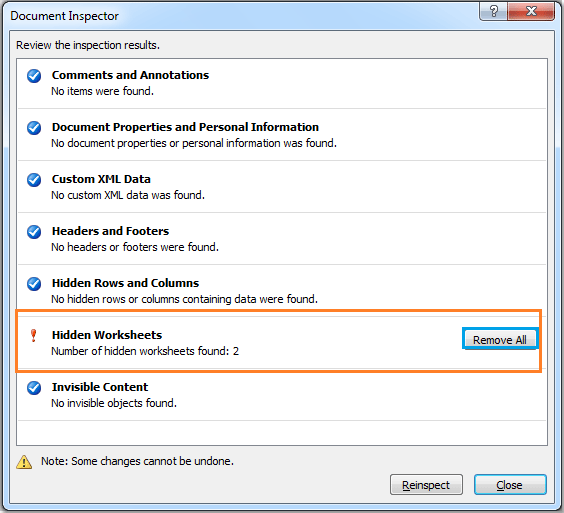Click the Custom XML Data heading

101,179
